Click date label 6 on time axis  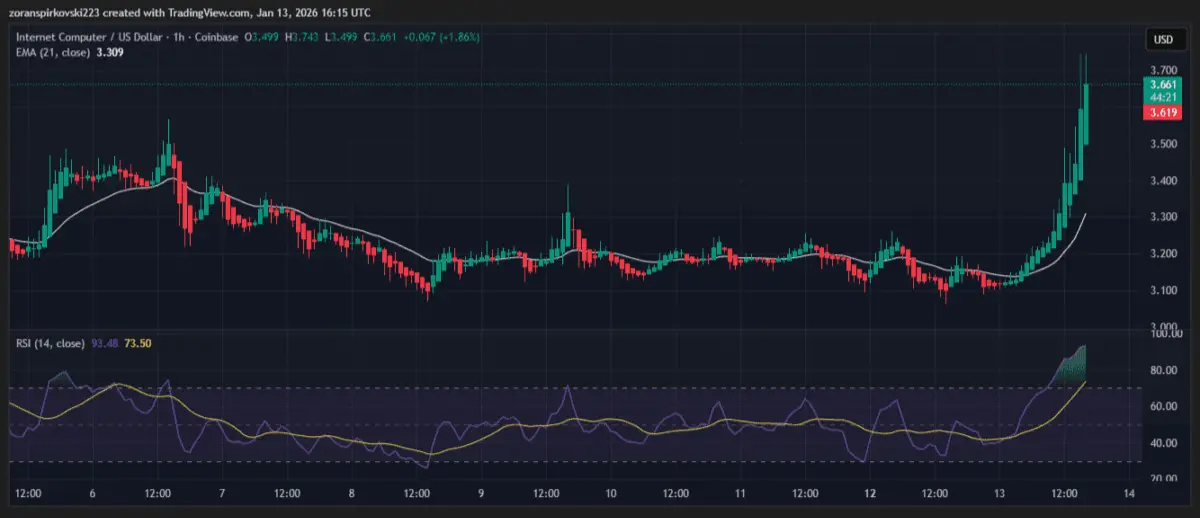pos(92,494)
